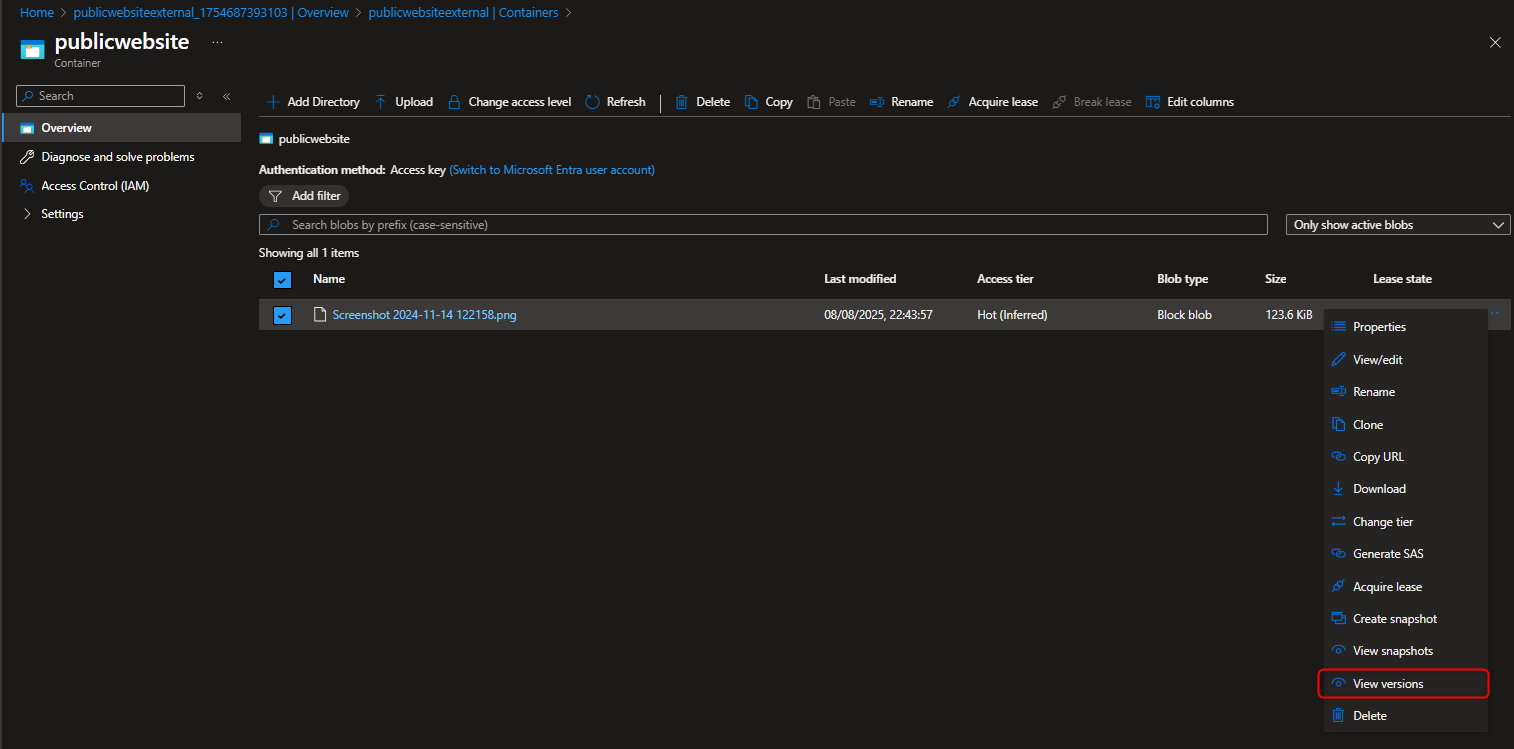Viewport: 1514px width, 749px height.
Task: Collapse the left navigation pane
Action: (x=226, y=96)
